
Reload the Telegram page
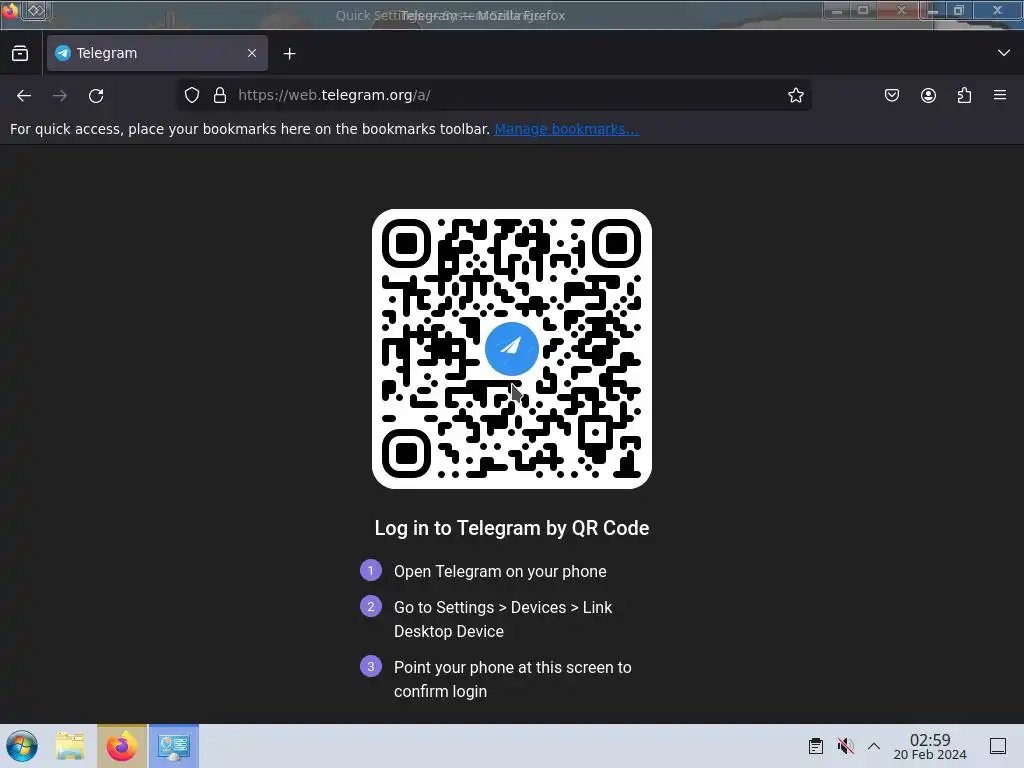[96, 95]
